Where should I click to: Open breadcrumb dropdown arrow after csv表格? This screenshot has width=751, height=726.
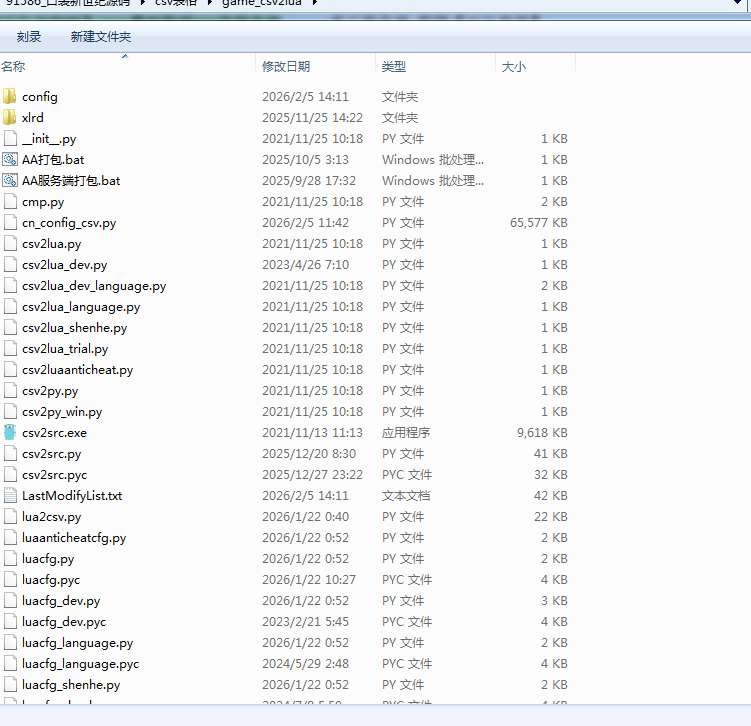click(212, 4)
